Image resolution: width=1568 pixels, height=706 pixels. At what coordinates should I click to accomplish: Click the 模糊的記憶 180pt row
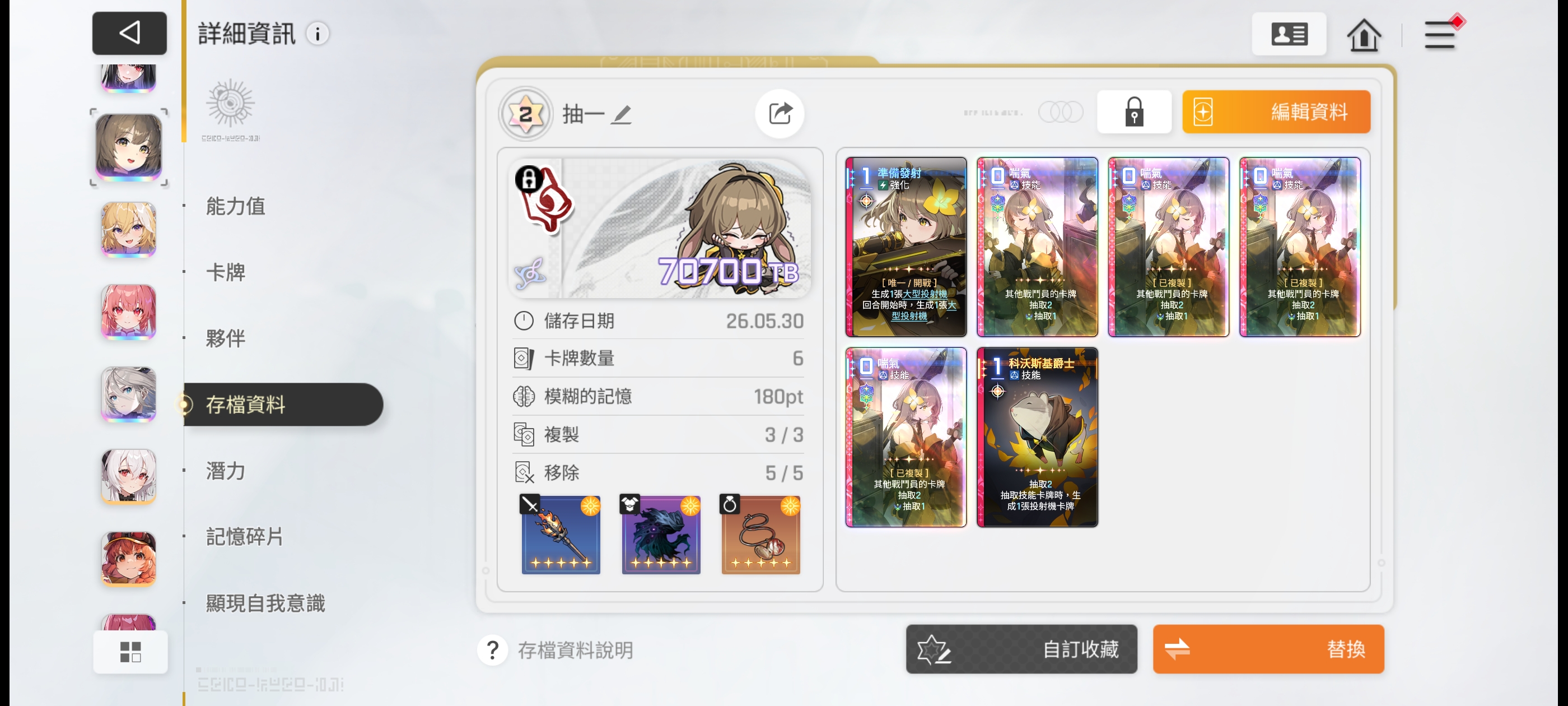click(659, 397)
